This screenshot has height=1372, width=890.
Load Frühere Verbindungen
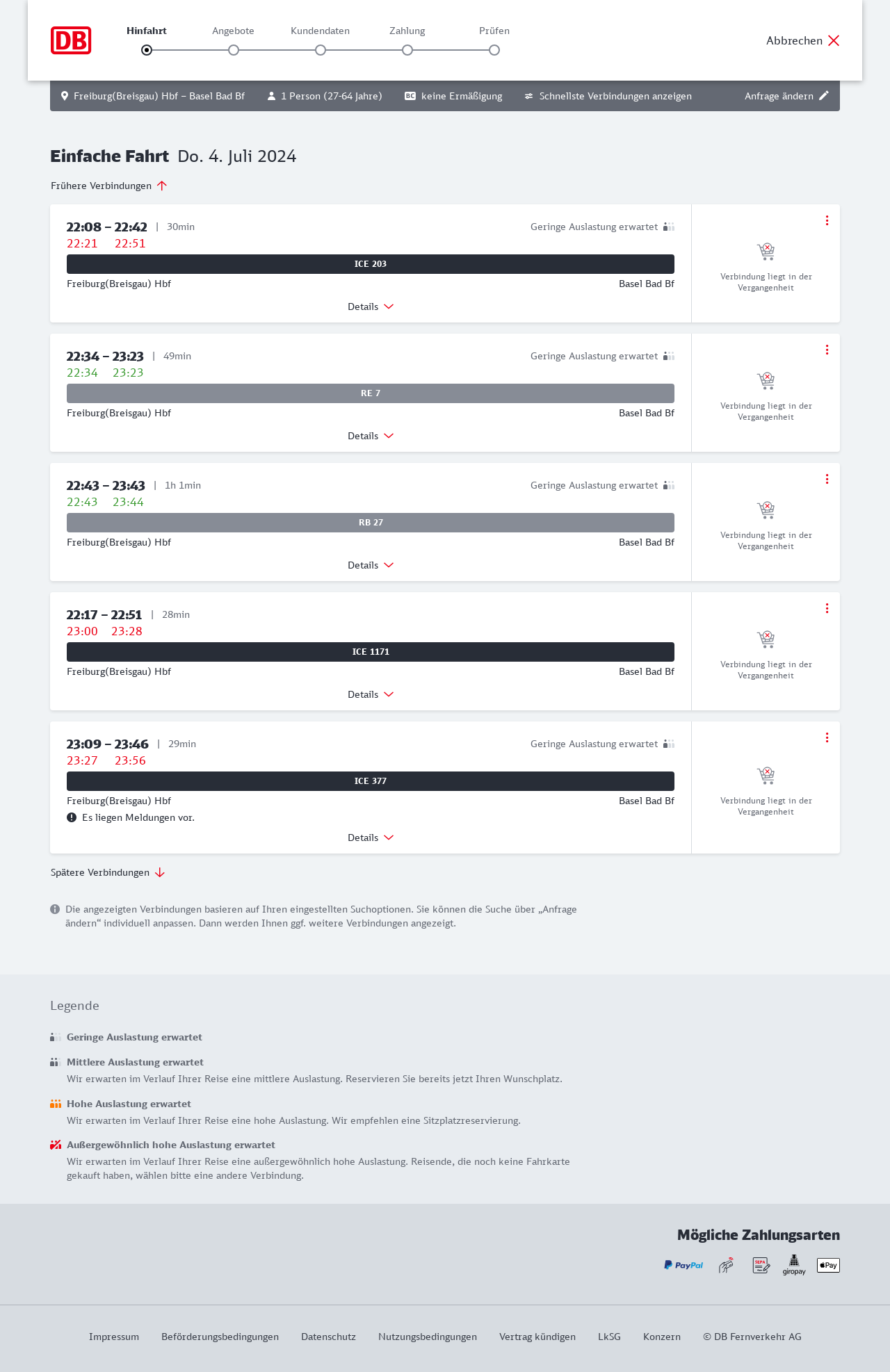click(109, 186)
